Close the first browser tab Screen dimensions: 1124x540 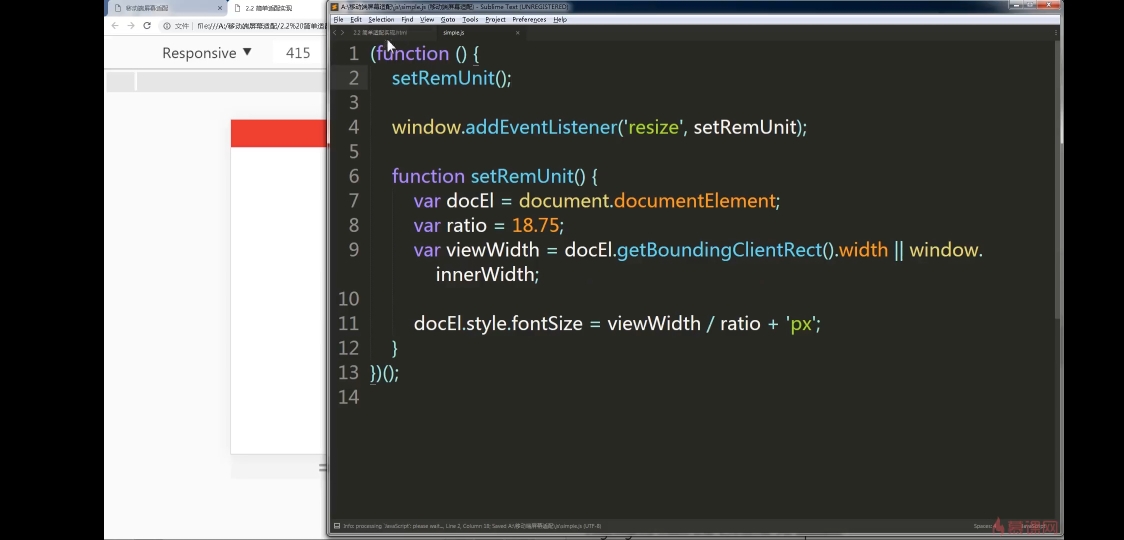(220, 8)
